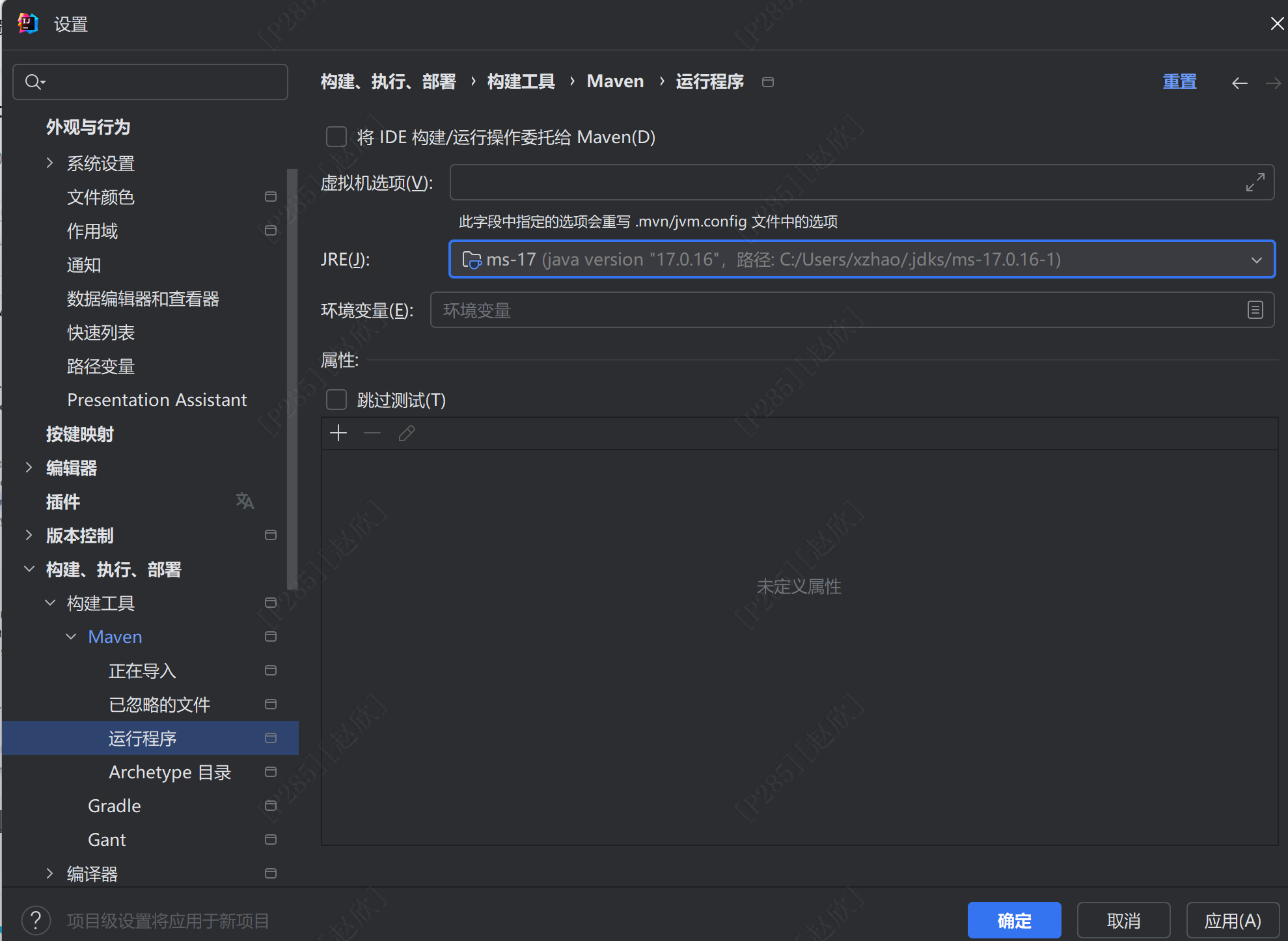The image size is (1288, 941).
Task: Click the search magnifier icon
Action: tap(34, 82)
